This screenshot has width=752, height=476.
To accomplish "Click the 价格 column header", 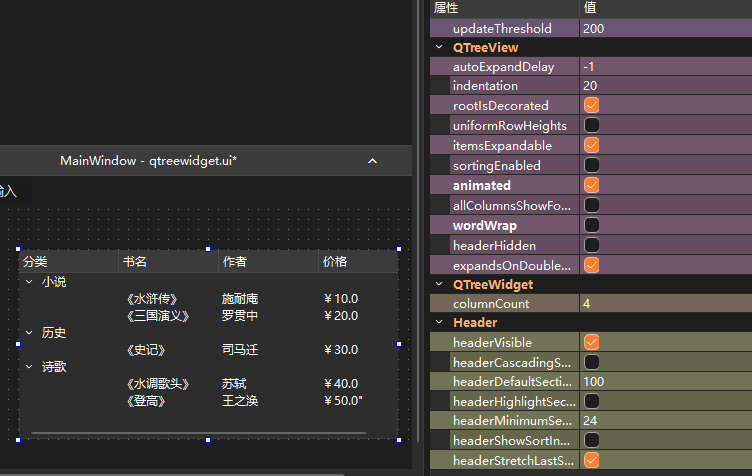I will pyautogui.click(x=335, y=262).
